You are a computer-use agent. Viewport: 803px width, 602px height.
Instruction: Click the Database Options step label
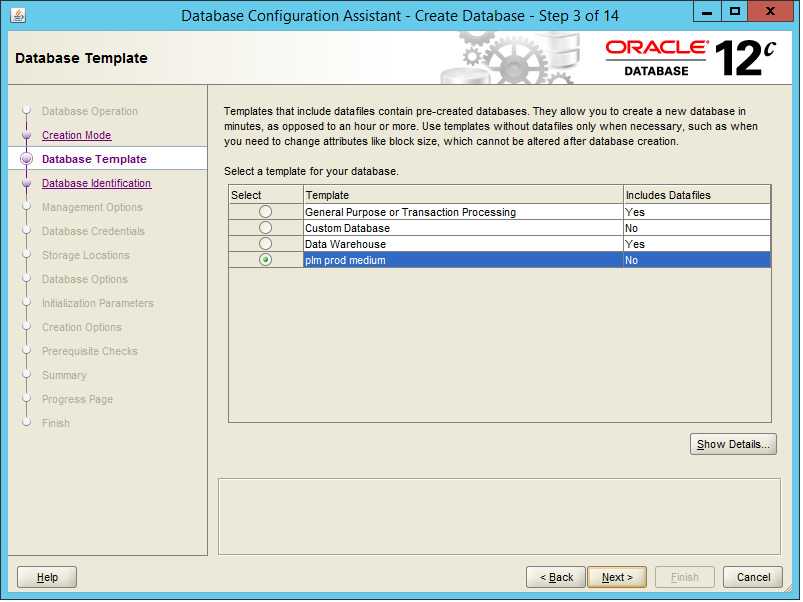[x=84, y=280]
